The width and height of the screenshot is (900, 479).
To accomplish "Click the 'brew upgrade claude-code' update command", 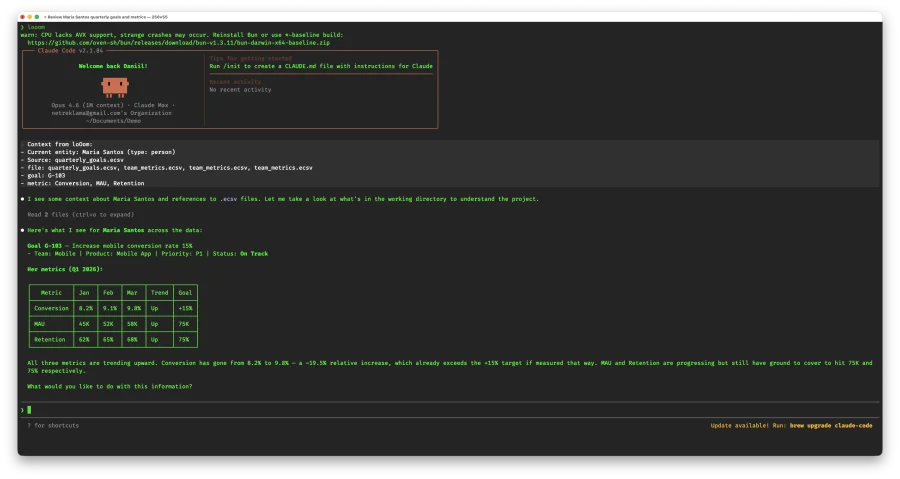I will pyautogui.click(x=832, y=425).
